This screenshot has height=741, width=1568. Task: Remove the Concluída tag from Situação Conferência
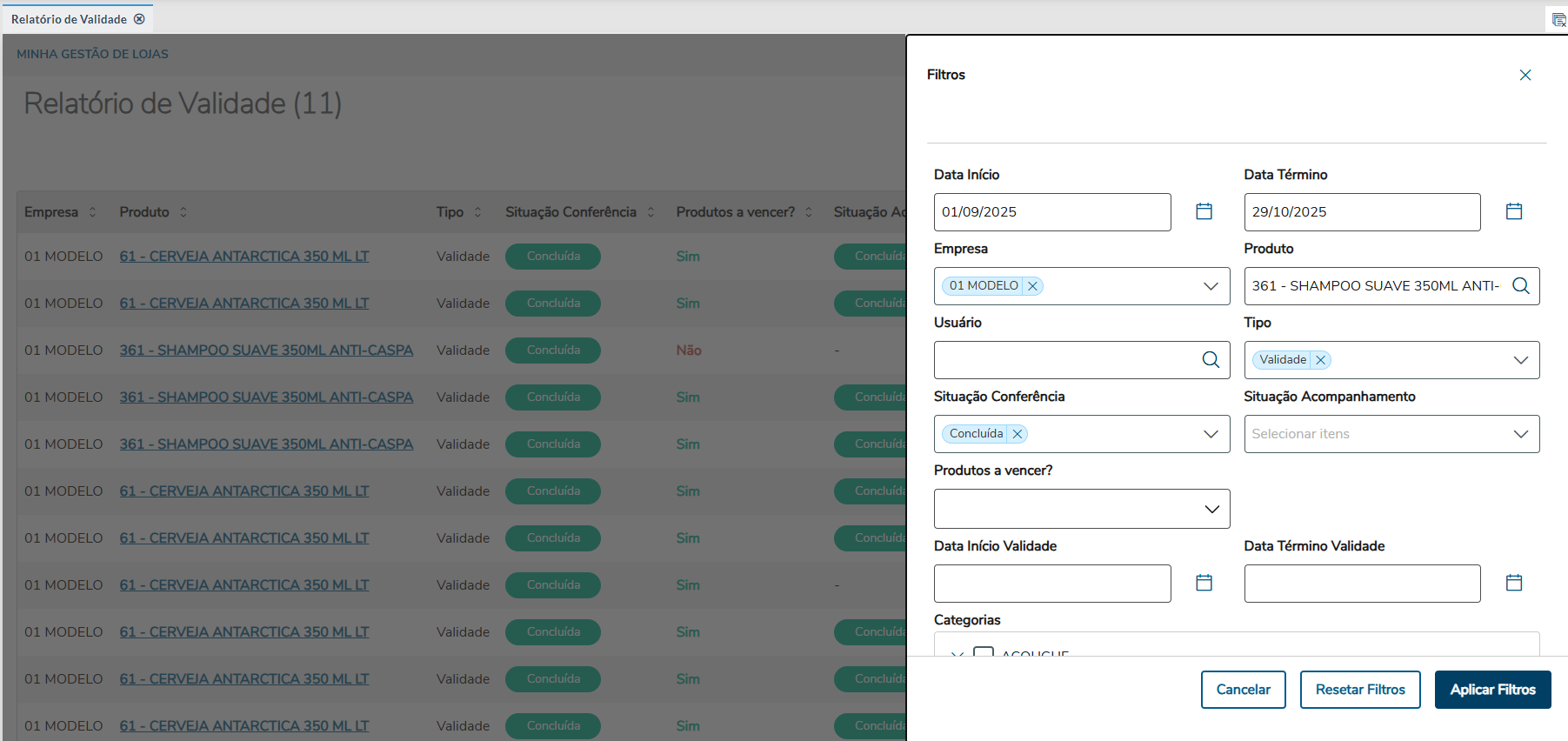pos(1017,434)
